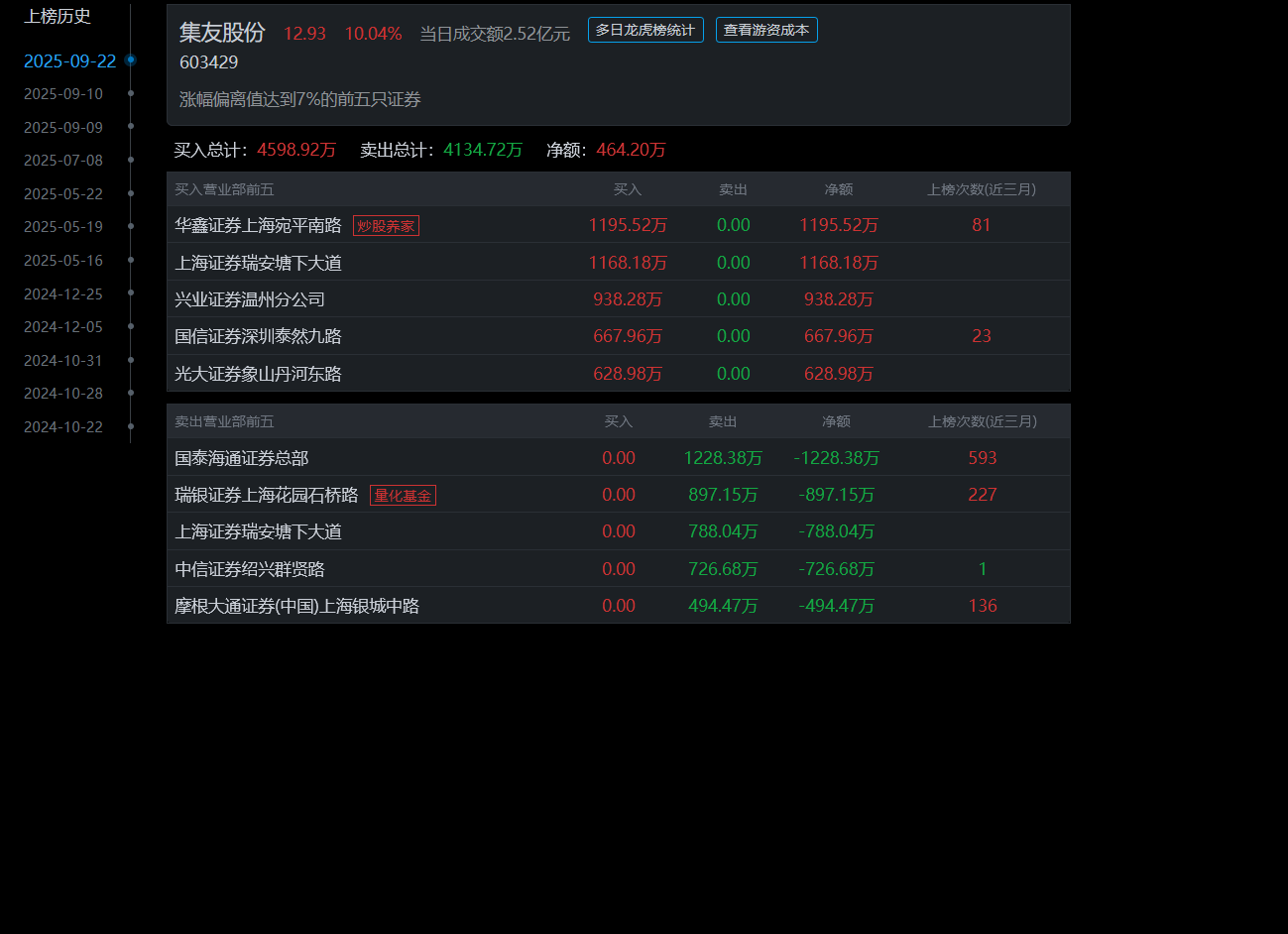Viewport: 1288px width, 934px height.
Task: Click sell amount 1228.38万
Action: click(x=723, y=458)
